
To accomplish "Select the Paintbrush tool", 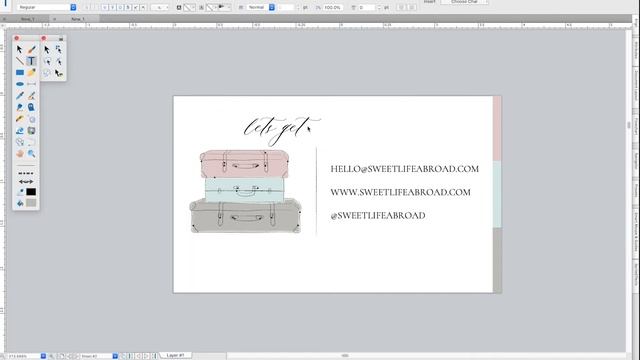I will click(x=31, y=49).
